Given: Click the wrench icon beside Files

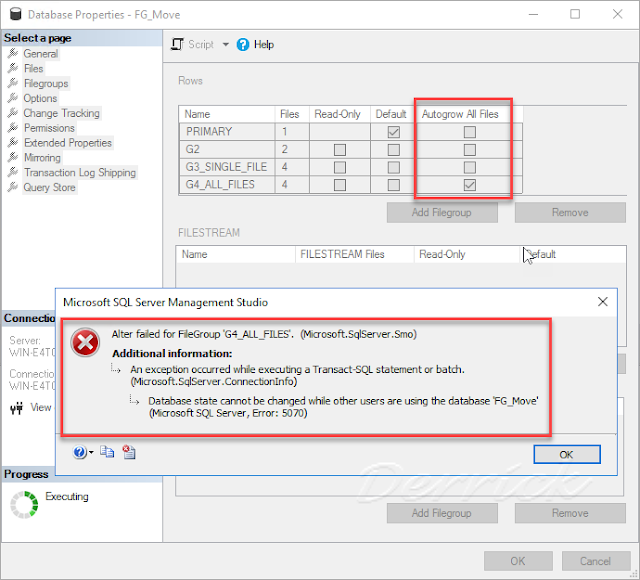Looking at the screenshot, I should [x=13, y=68].
